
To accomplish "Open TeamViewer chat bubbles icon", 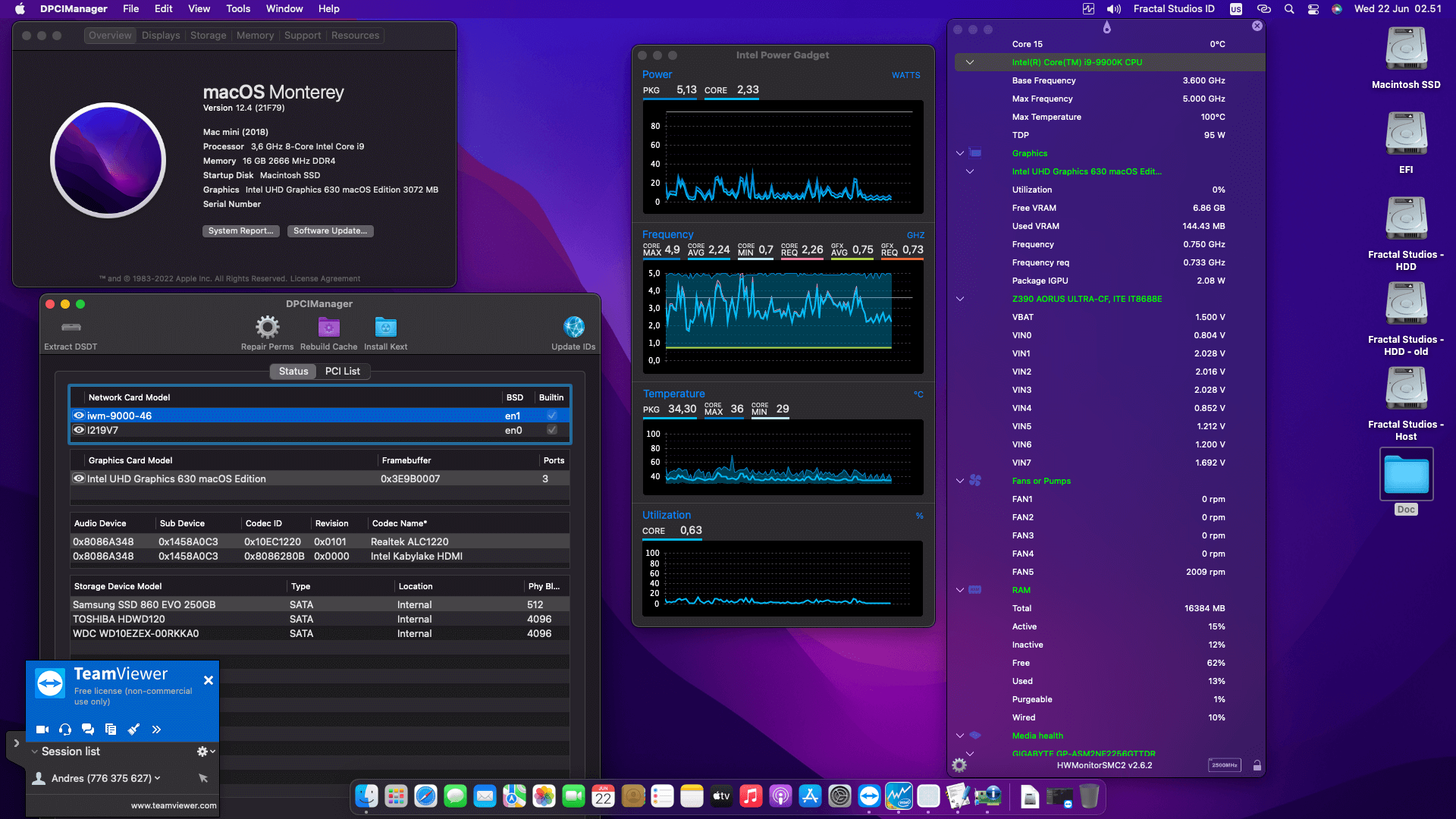I will pos(88,730).
